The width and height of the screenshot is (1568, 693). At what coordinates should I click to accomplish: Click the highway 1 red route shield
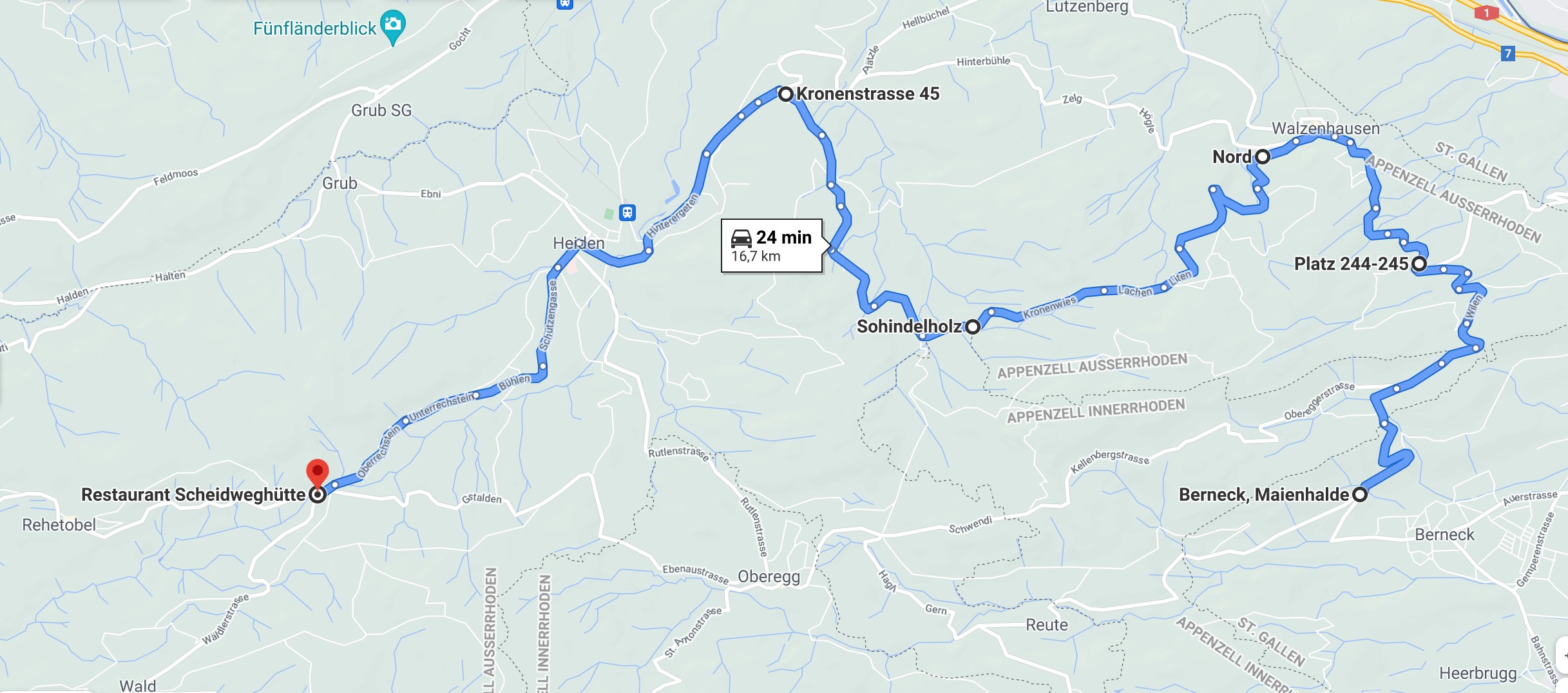1486,13
